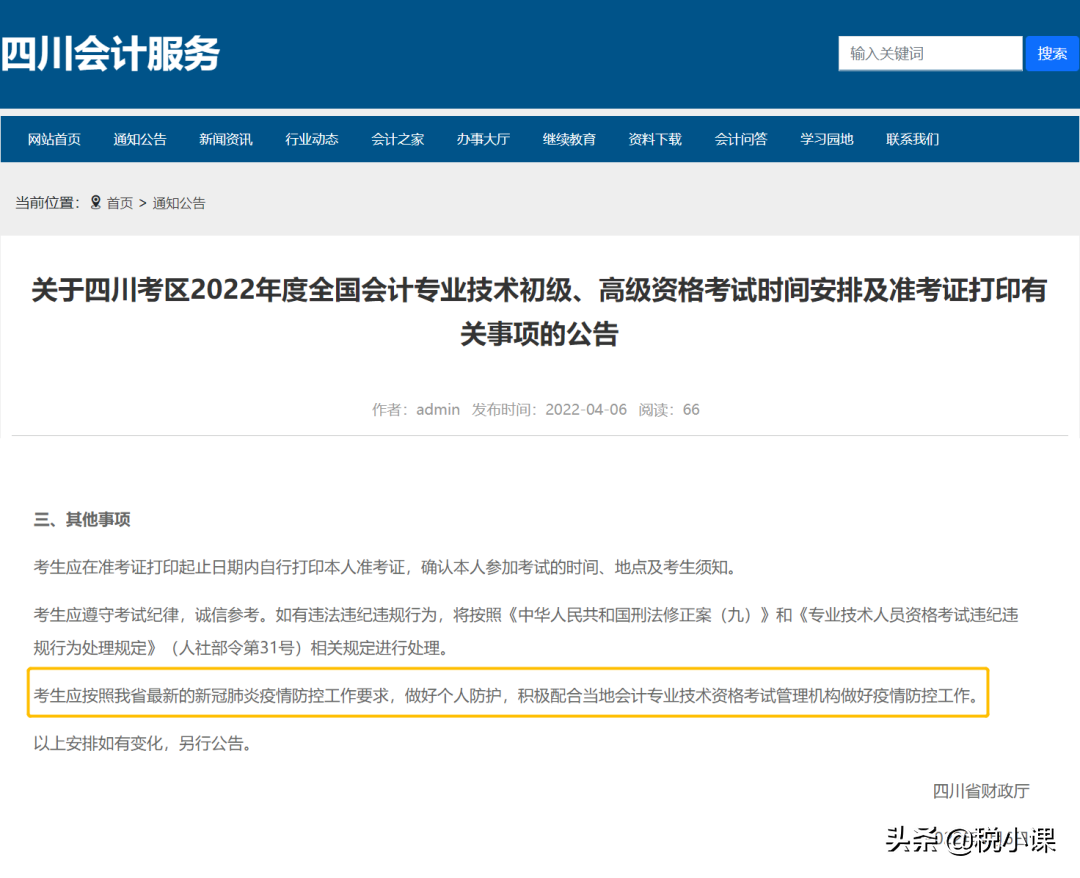Click the 通知公告 breadcrumb link
Image resolution: width=1080 pixels, height=878 pixels.
[178, 202]
